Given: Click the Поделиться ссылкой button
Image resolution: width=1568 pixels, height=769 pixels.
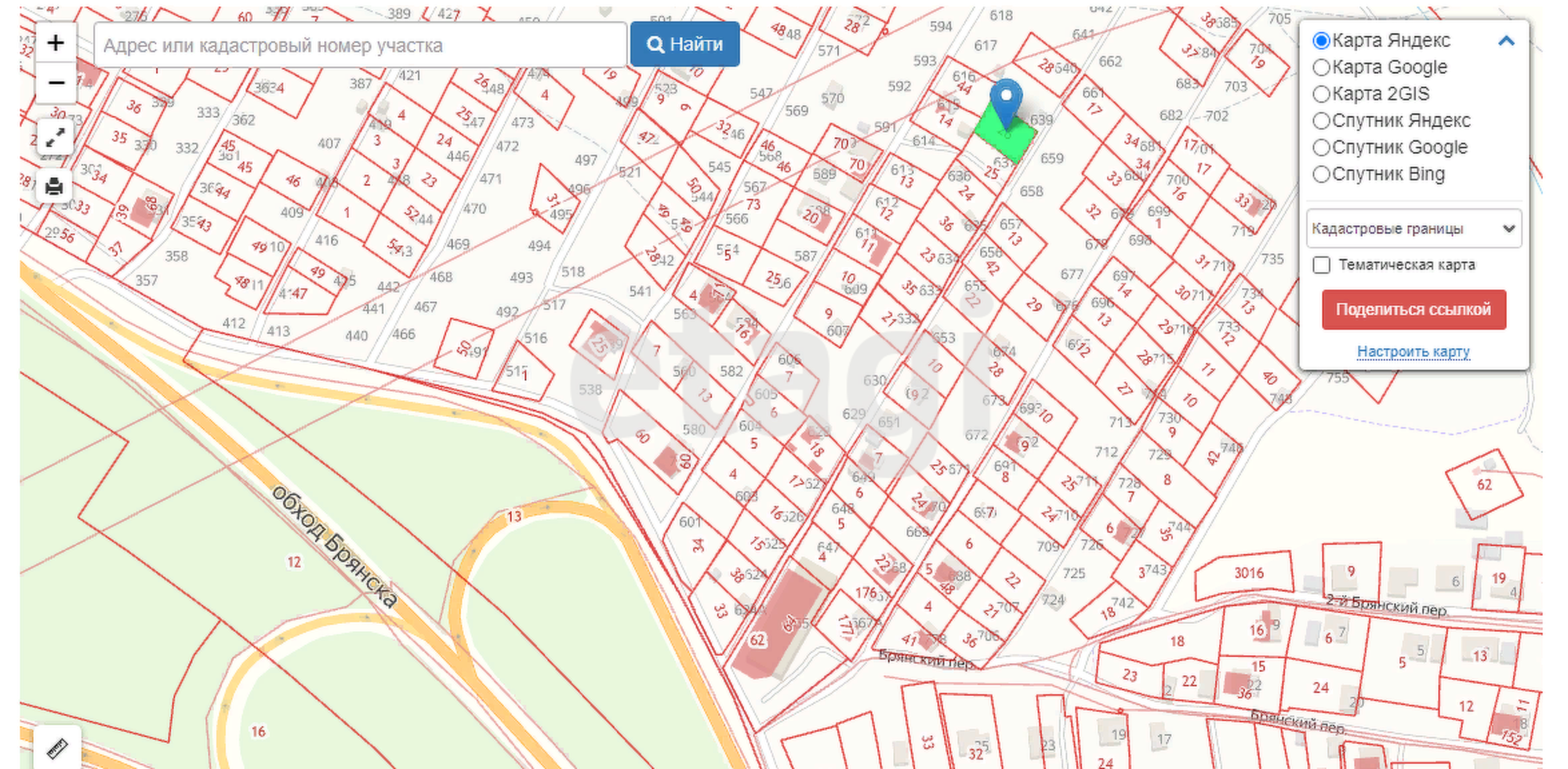Looking at the screenshot, I should tap(1414, 310).
